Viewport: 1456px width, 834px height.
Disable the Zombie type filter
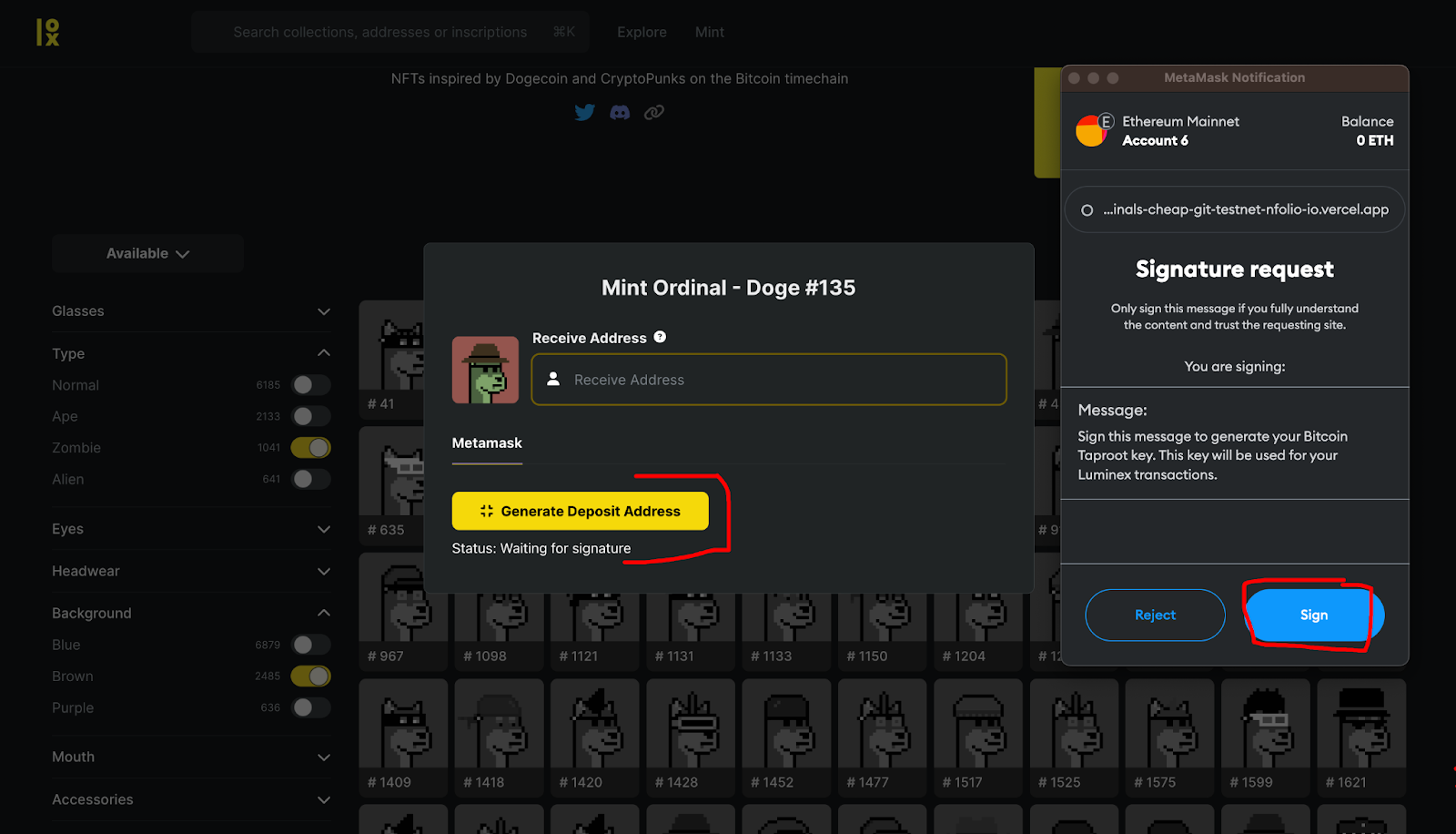click(310, 448)
